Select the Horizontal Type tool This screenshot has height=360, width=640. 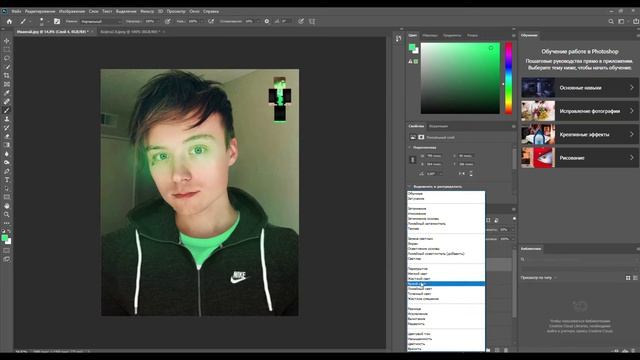pyautogui.click(x=7, y=180)
